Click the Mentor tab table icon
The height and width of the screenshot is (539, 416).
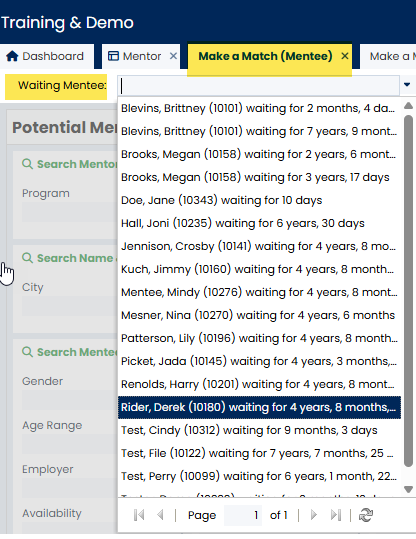coord(113,56)
